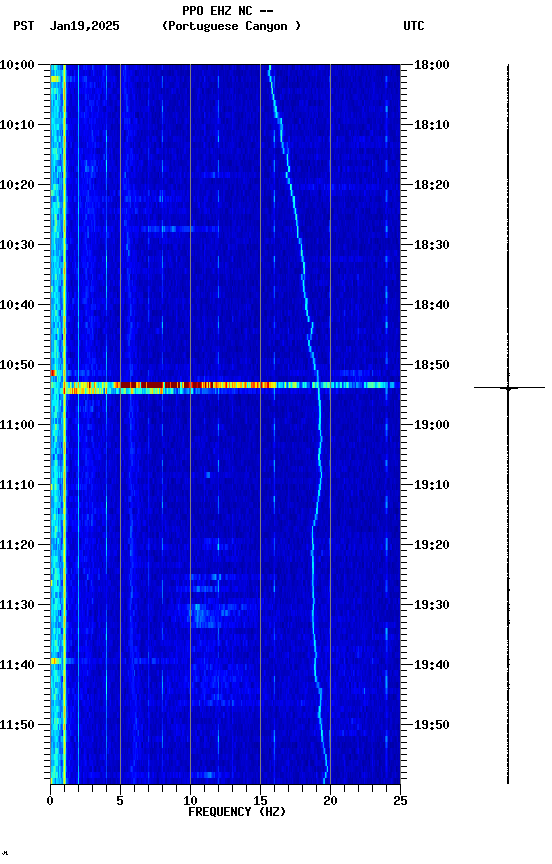Click the frequency axis value '25'
552x864 pixels.
tap(400, 801)
